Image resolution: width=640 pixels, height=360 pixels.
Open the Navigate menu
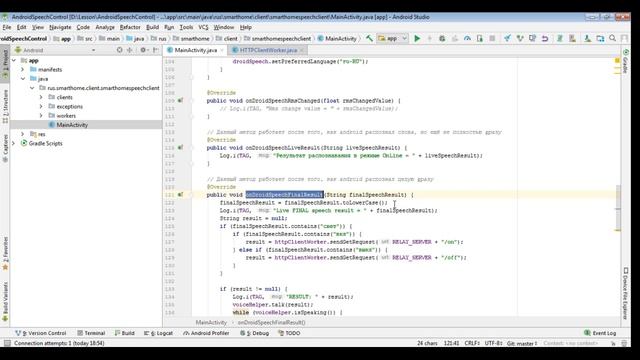[60, 27]
